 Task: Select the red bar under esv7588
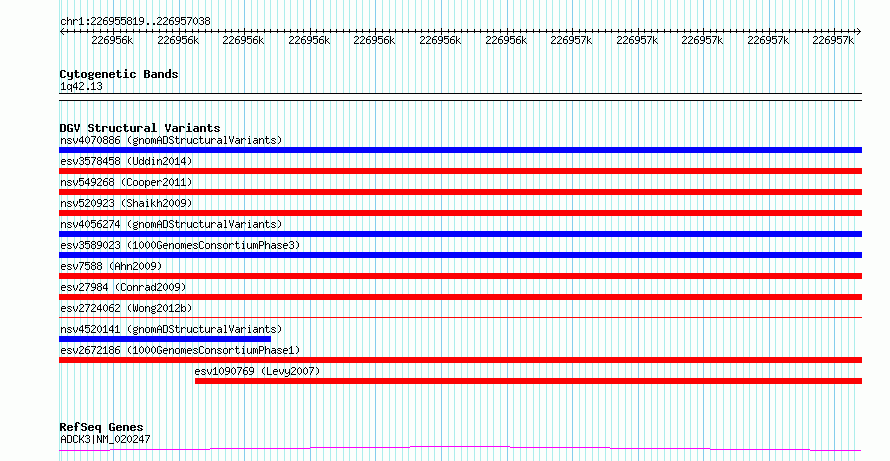pyautogui.click(x=460, y=276)
